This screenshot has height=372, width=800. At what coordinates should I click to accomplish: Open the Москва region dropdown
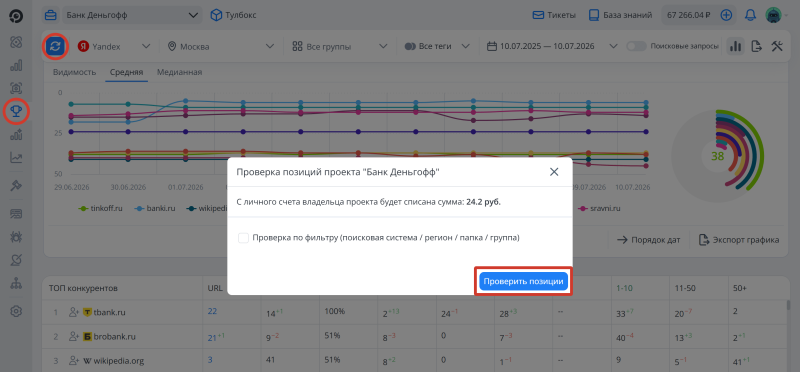click(221, 46)
